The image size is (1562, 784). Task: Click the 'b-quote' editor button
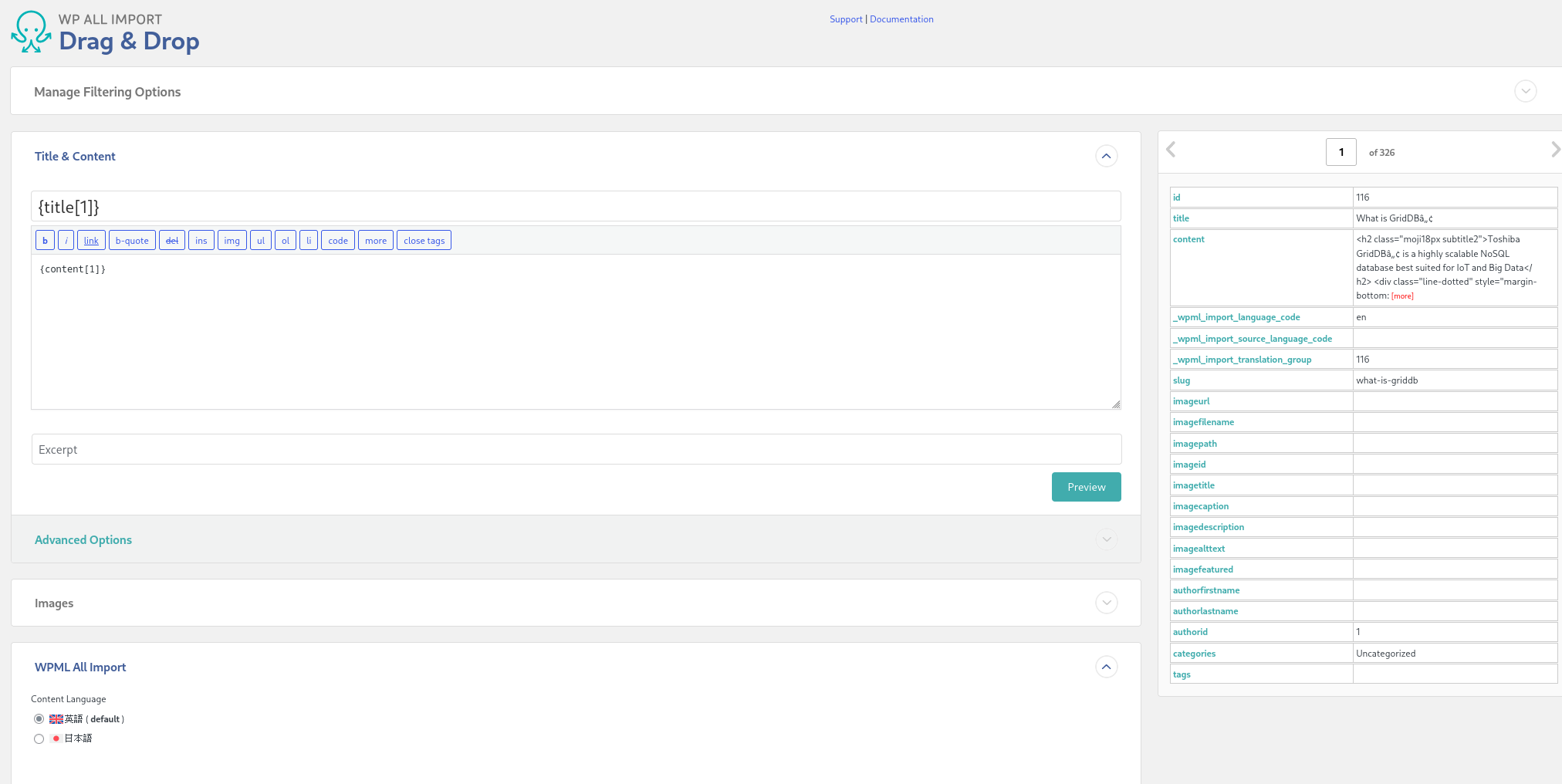pos(132,241)
